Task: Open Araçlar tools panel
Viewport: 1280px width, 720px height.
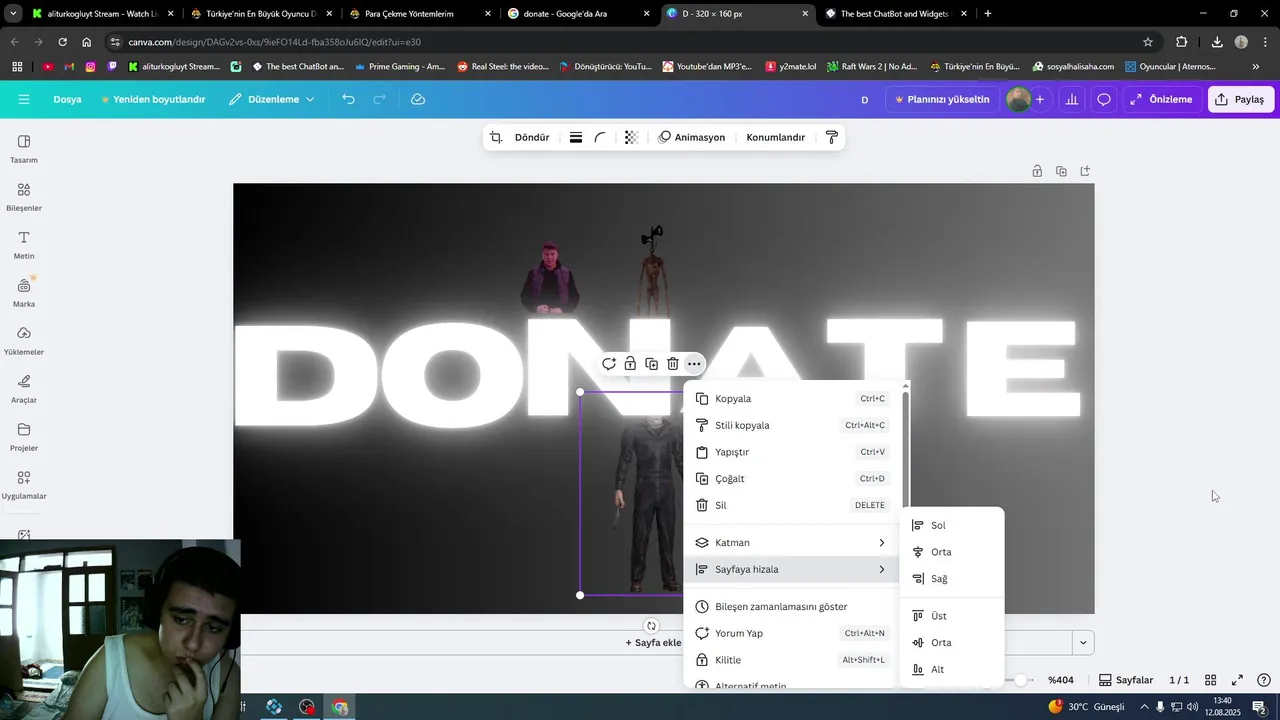Action: coord(24,388)
